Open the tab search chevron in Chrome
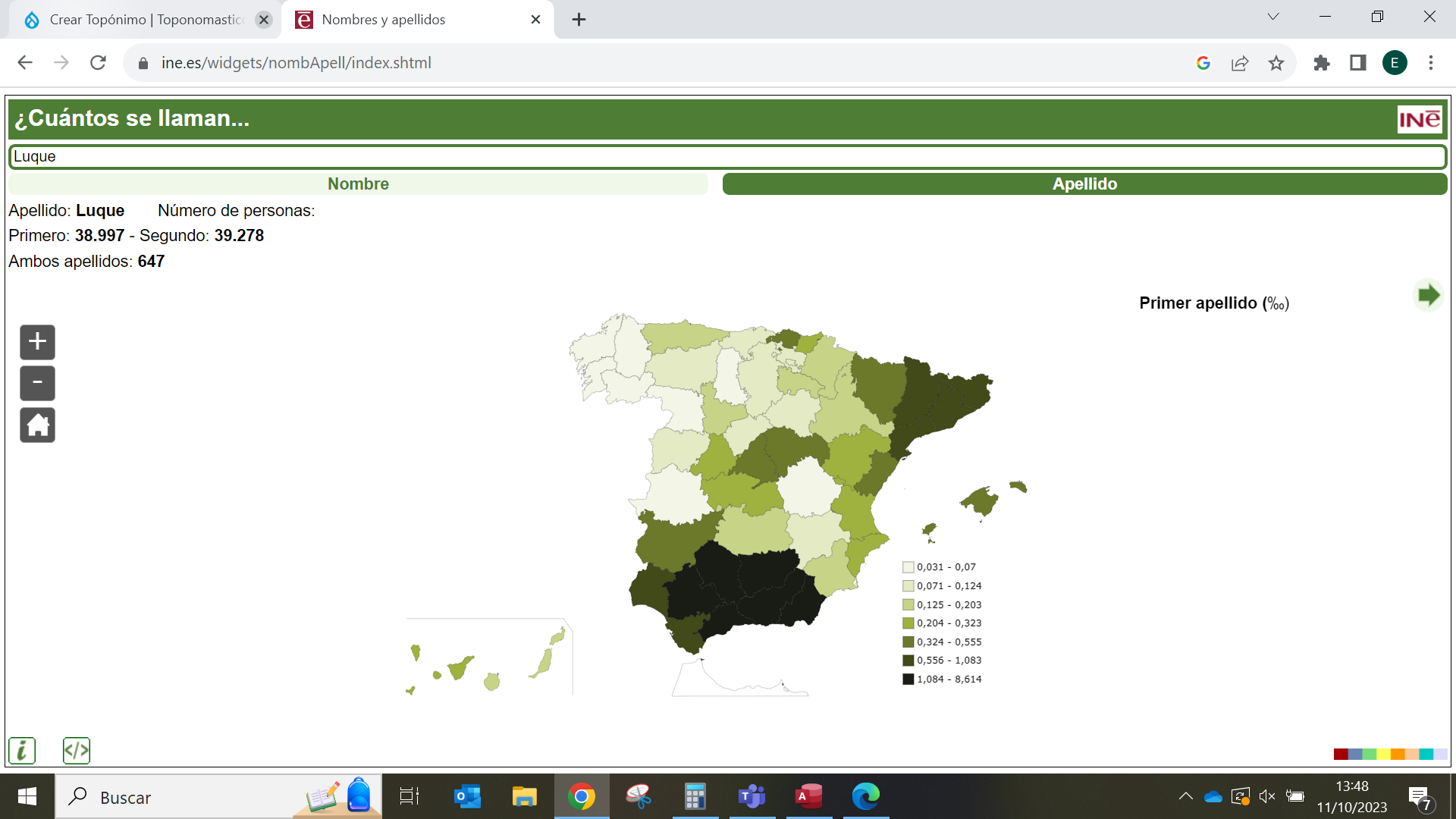Viewport: 1456px width, 819px height. [x=1272, y=15]
